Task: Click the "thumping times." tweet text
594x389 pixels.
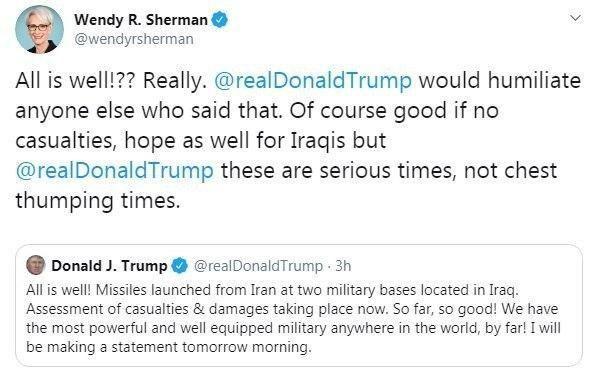Action: [x=98, y=201]
